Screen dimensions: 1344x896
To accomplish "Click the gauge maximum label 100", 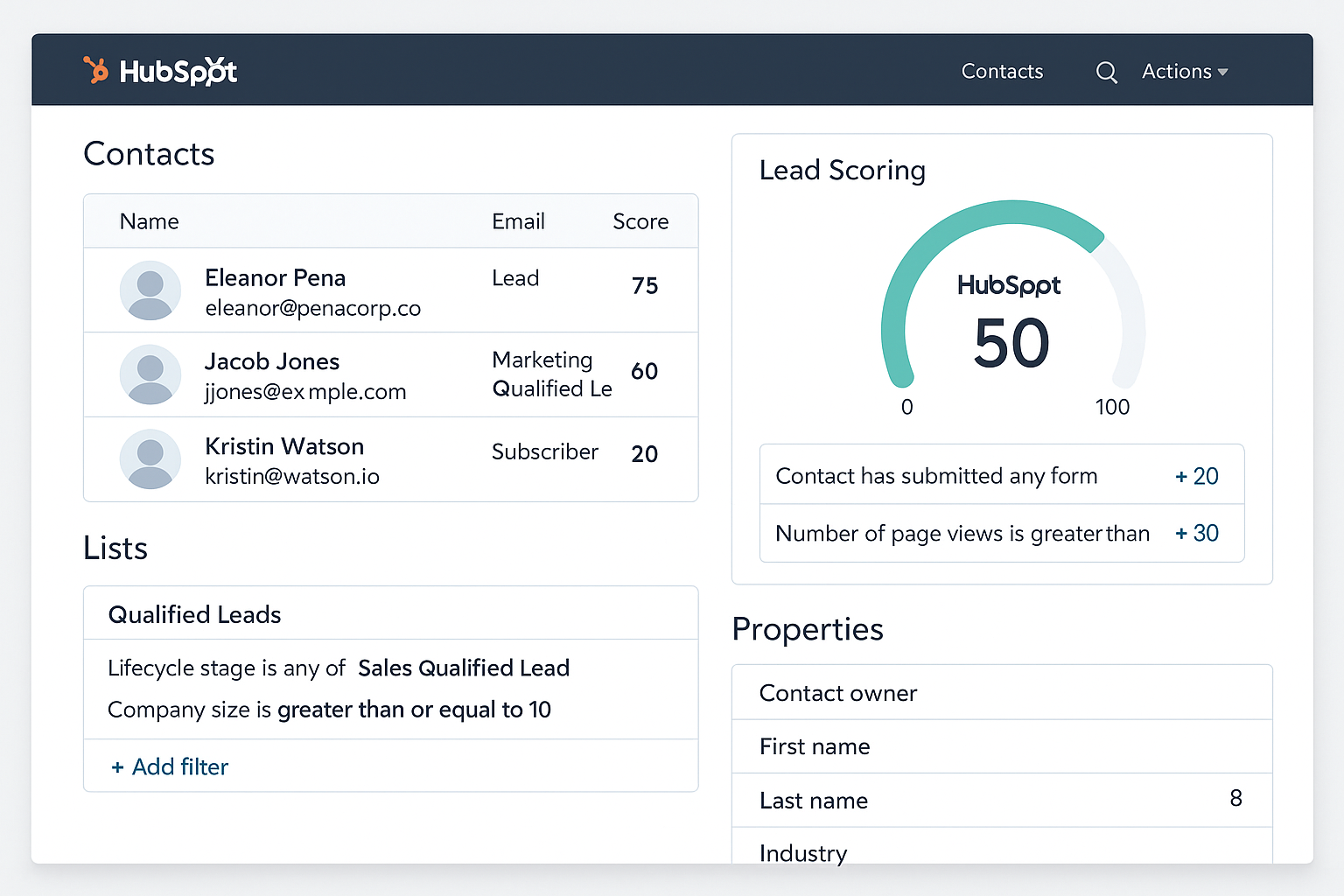I will (x=1112, y=407).
